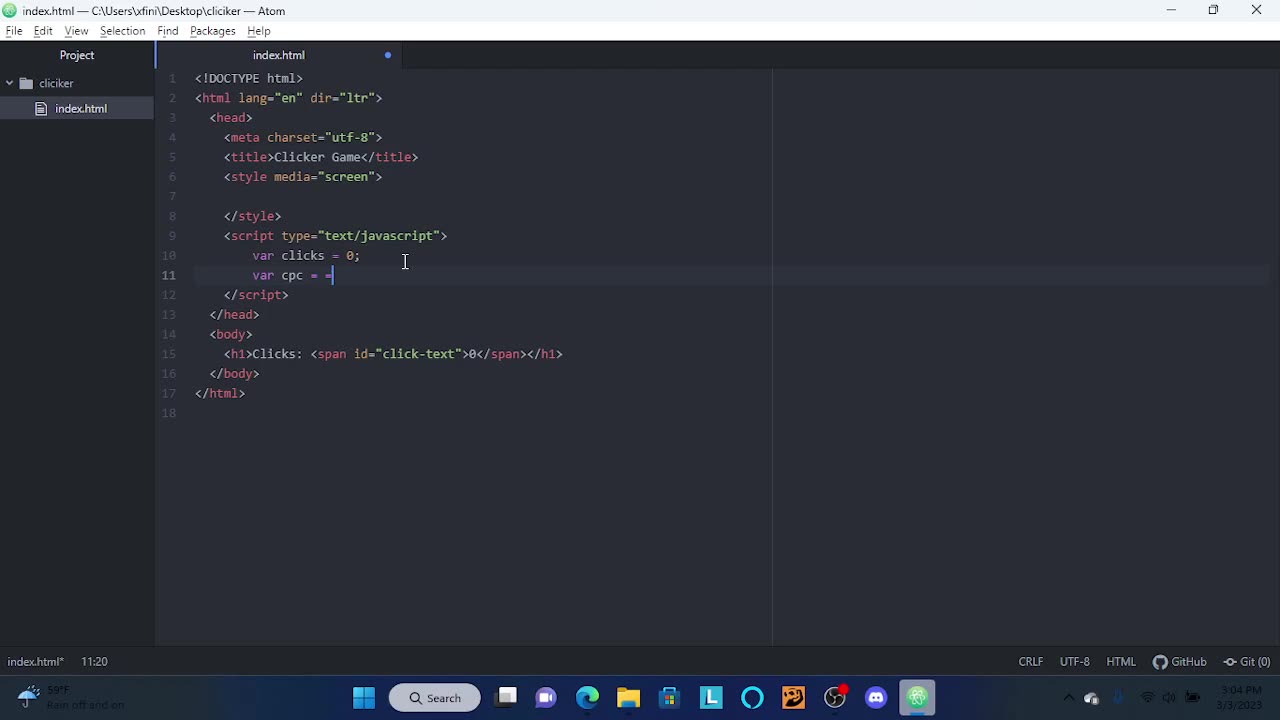The image size is (1280, 720).
Task: Click the '<body>' opening tag
Action: (x=231, y=335)
